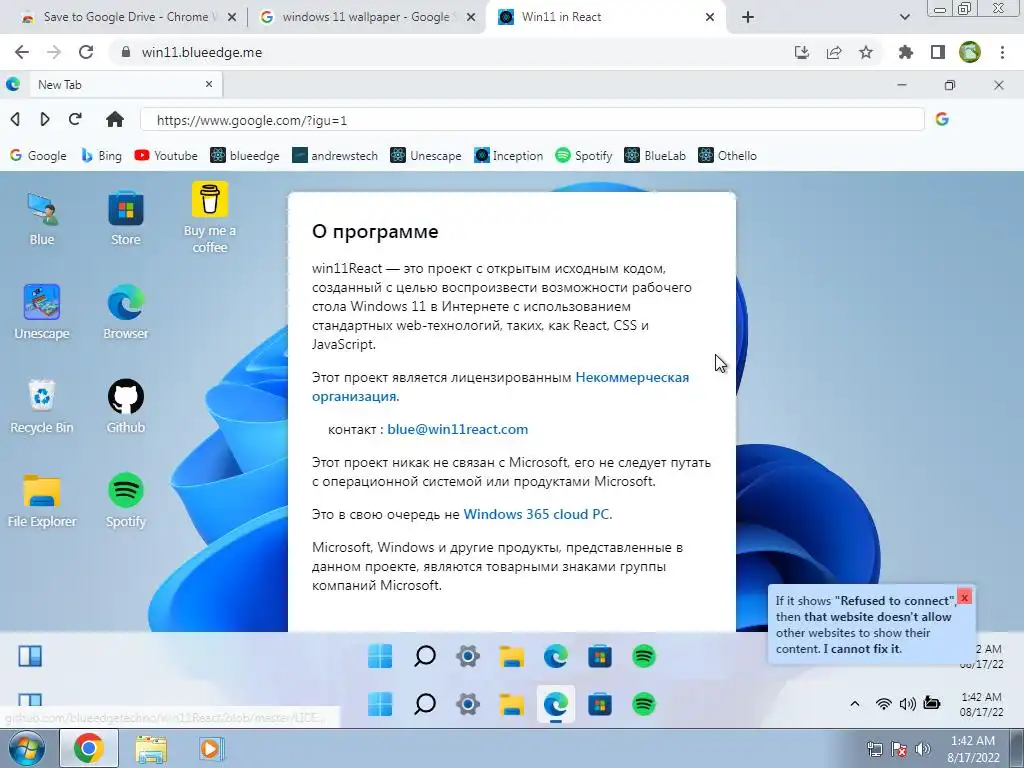Click forward arrow in inner Edge browser
Image resolution: width=1024 pixels, height=768 pixels.
(x=44, y=119)
